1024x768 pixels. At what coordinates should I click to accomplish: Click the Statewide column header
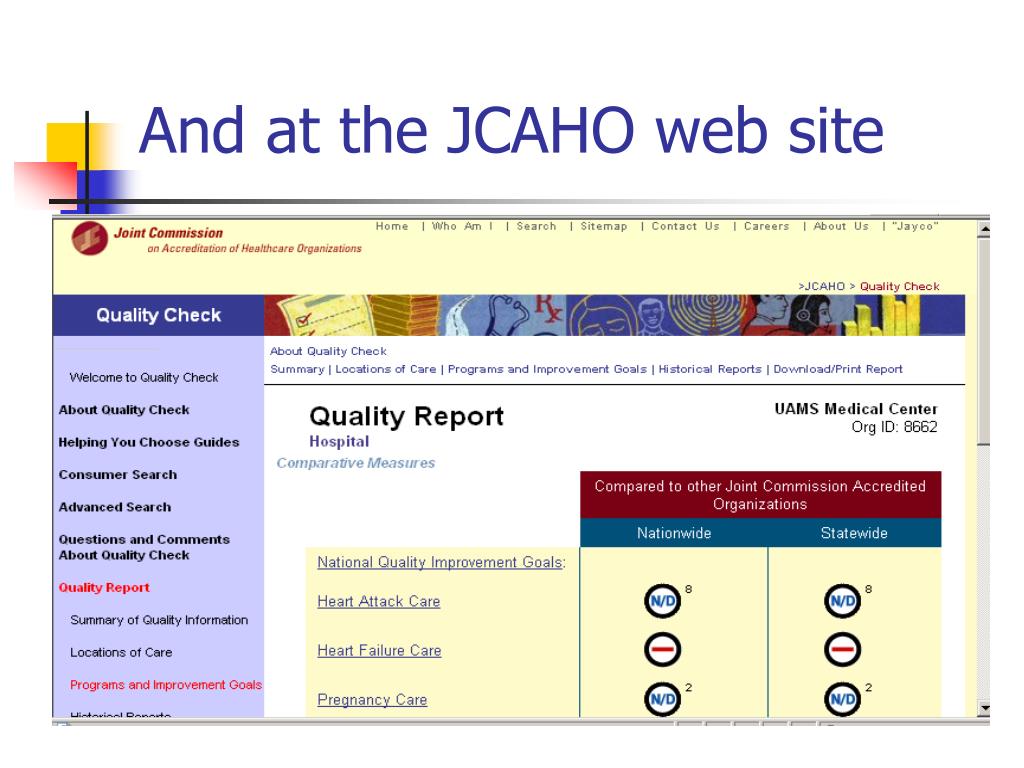(x=854, y=533)
